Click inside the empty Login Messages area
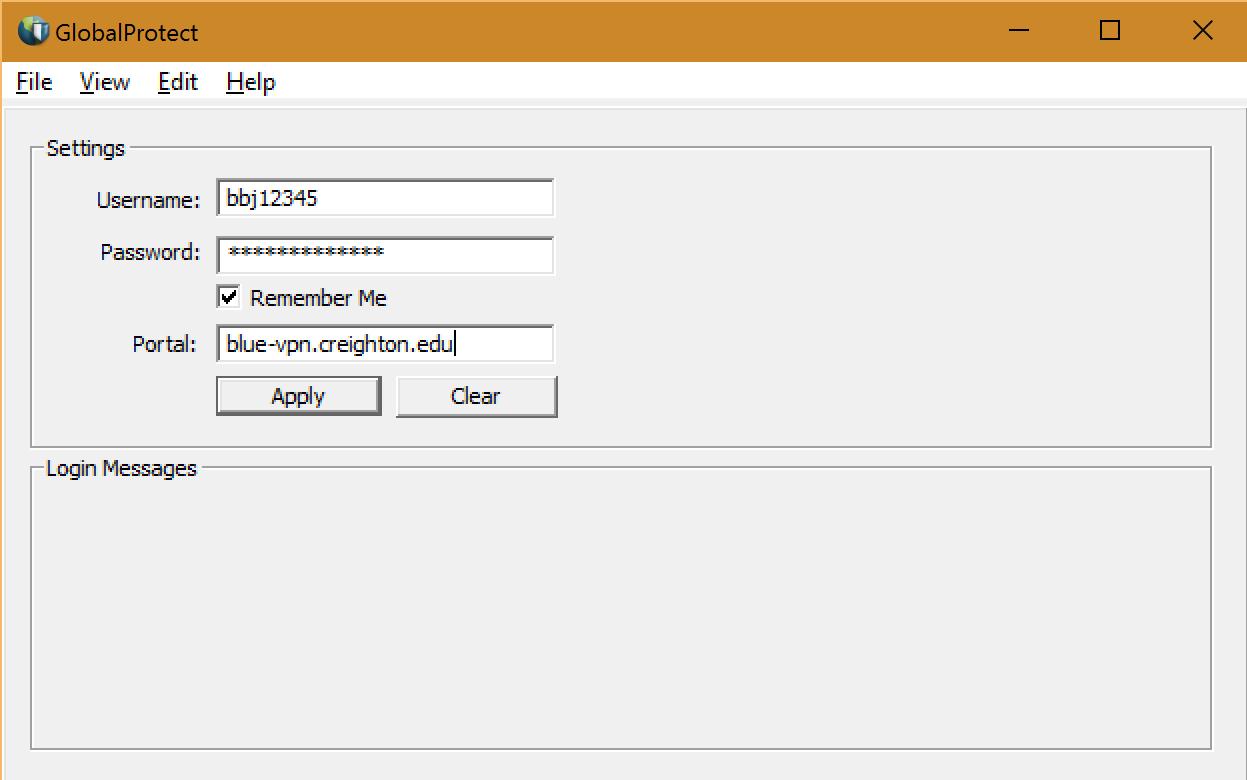Viewport: 1247px width, 780px height. tap(620, 610)
